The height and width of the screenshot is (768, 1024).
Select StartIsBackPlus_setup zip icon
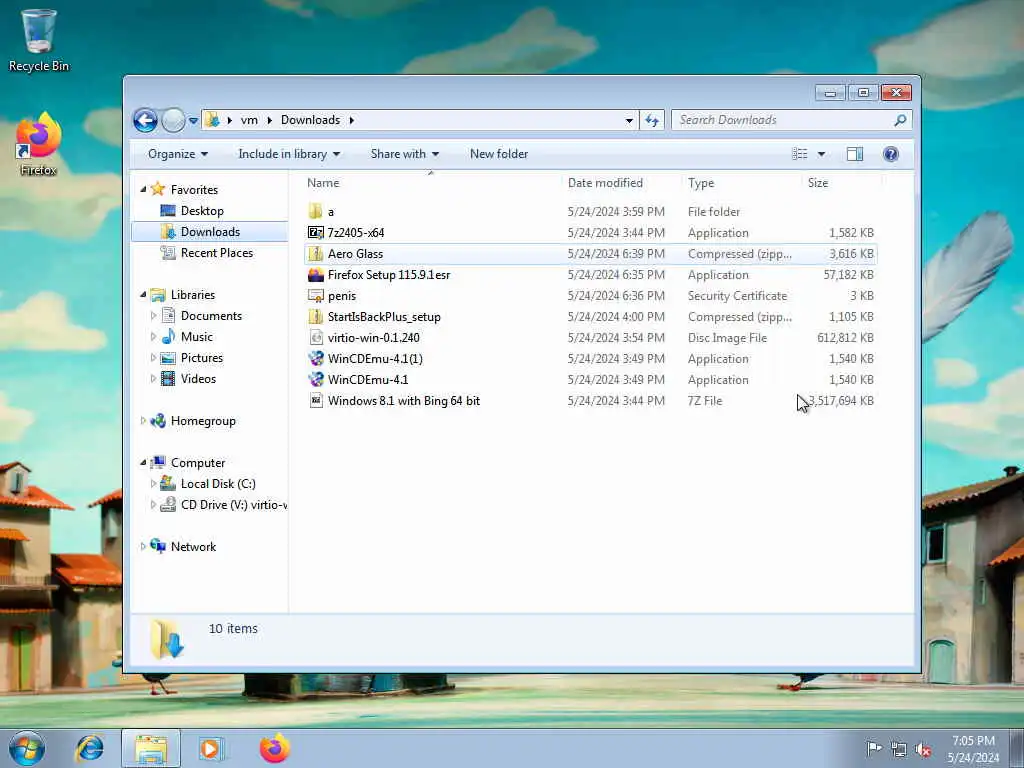[315, 317]
